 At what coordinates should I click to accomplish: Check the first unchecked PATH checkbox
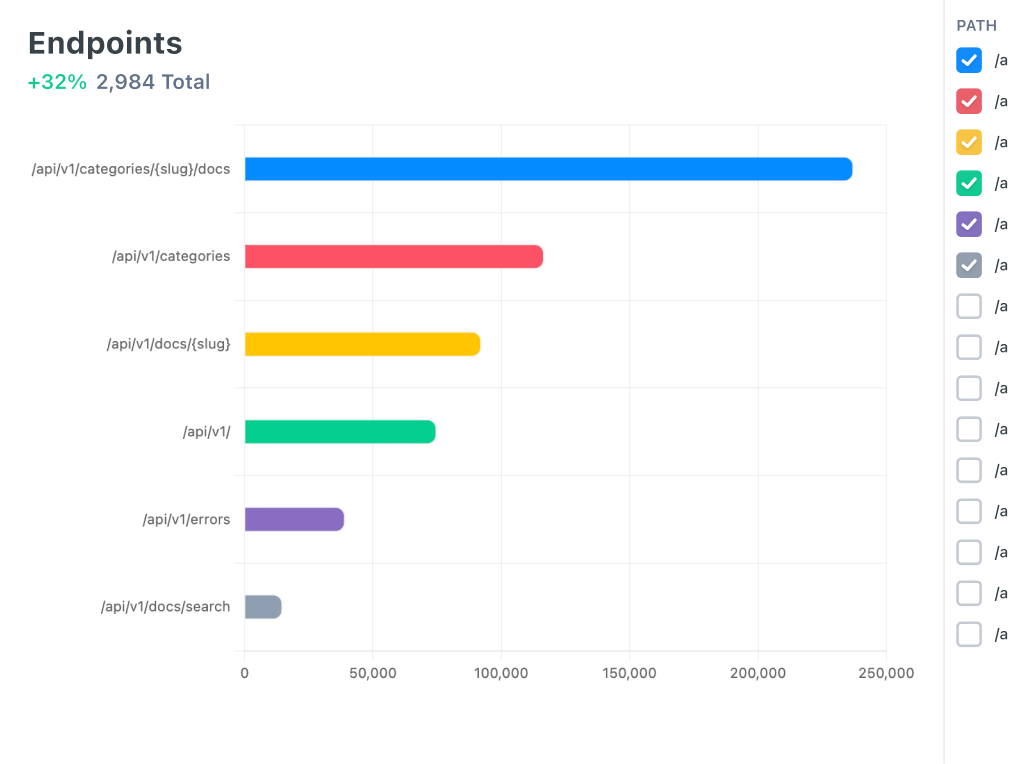pyautogui.click(x=969, y=307)
